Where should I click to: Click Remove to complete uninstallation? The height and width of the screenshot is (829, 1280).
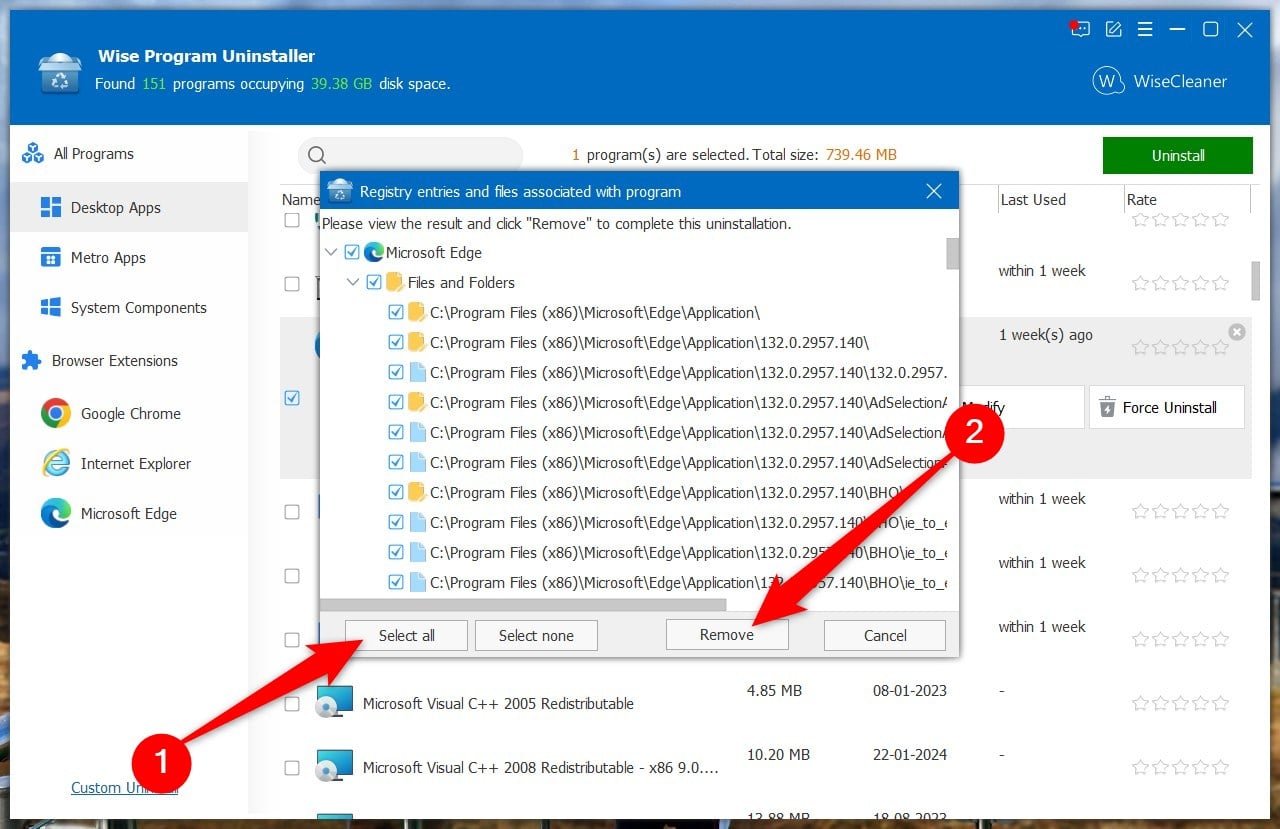pyautogui.click(x=727, y=635)
